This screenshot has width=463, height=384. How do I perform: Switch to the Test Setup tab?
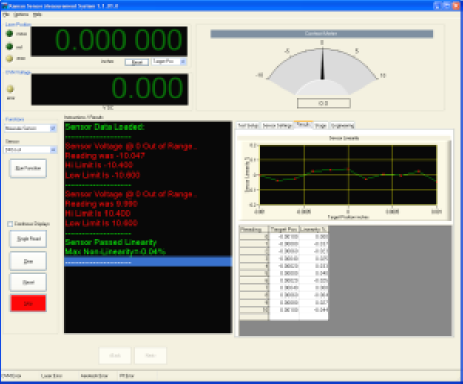(x=248, y=126)
